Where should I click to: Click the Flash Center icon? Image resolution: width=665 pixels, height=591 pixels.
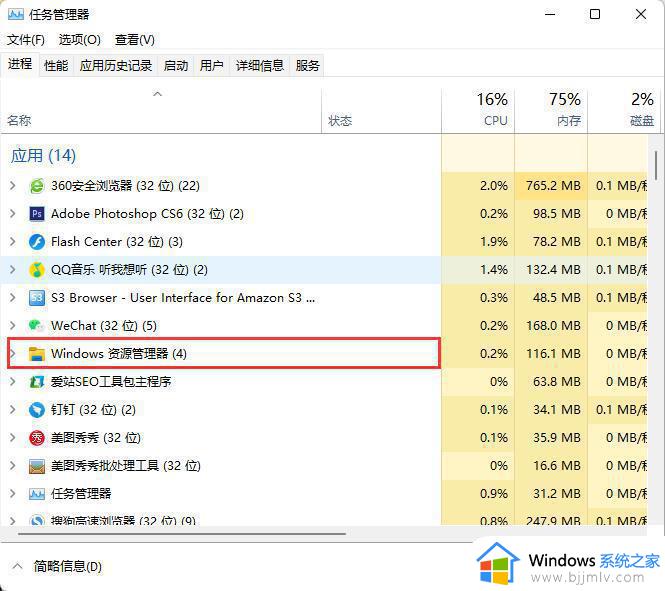tap(37, 242)
